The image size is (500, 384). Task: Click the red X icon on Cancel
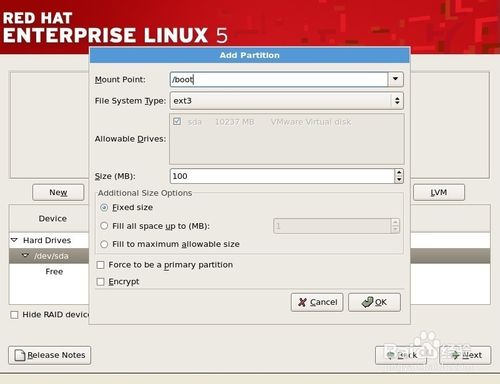[x=302, y=302]
